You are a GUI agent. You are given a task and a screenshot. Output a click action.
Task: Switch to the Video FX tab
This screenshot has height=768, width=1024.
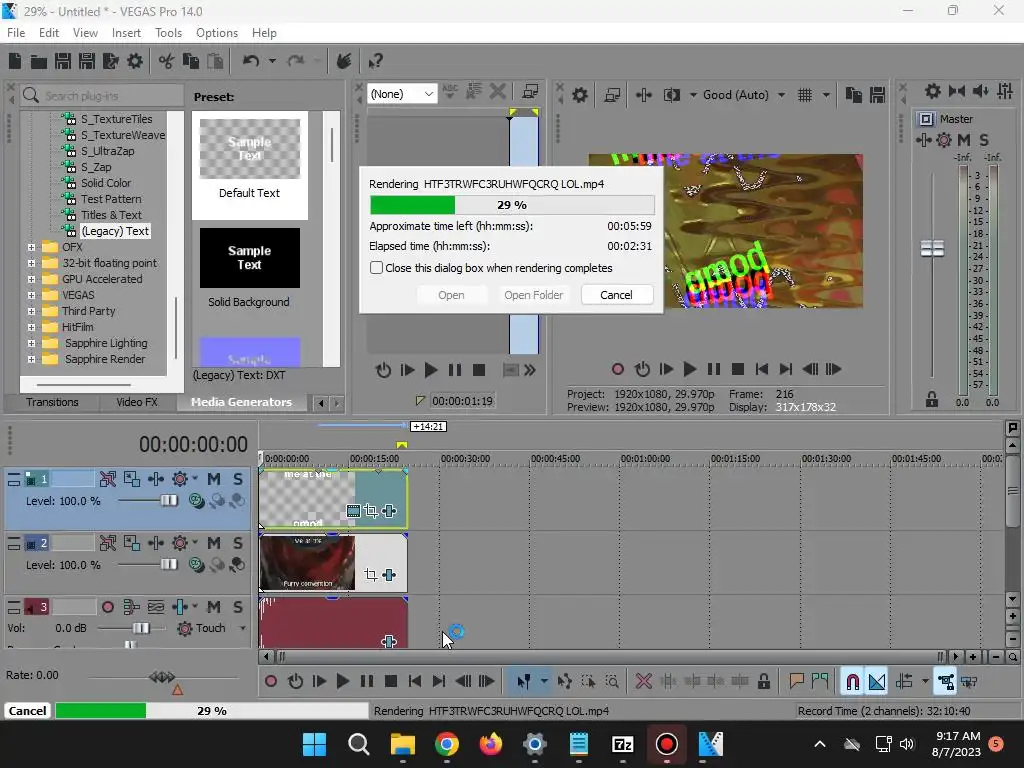pos(137,402)
